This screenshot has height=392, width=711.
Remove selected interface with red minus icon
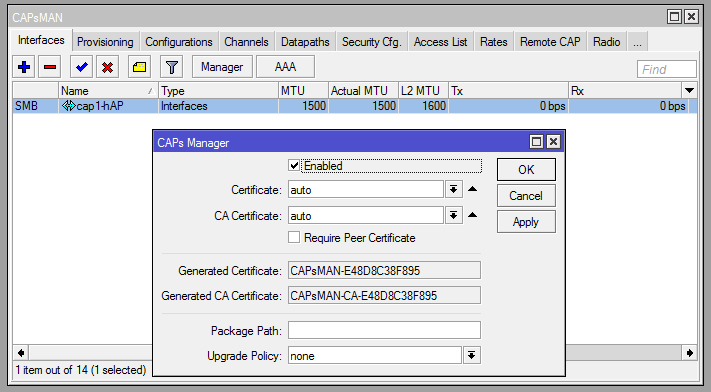[x=50, y=67]
